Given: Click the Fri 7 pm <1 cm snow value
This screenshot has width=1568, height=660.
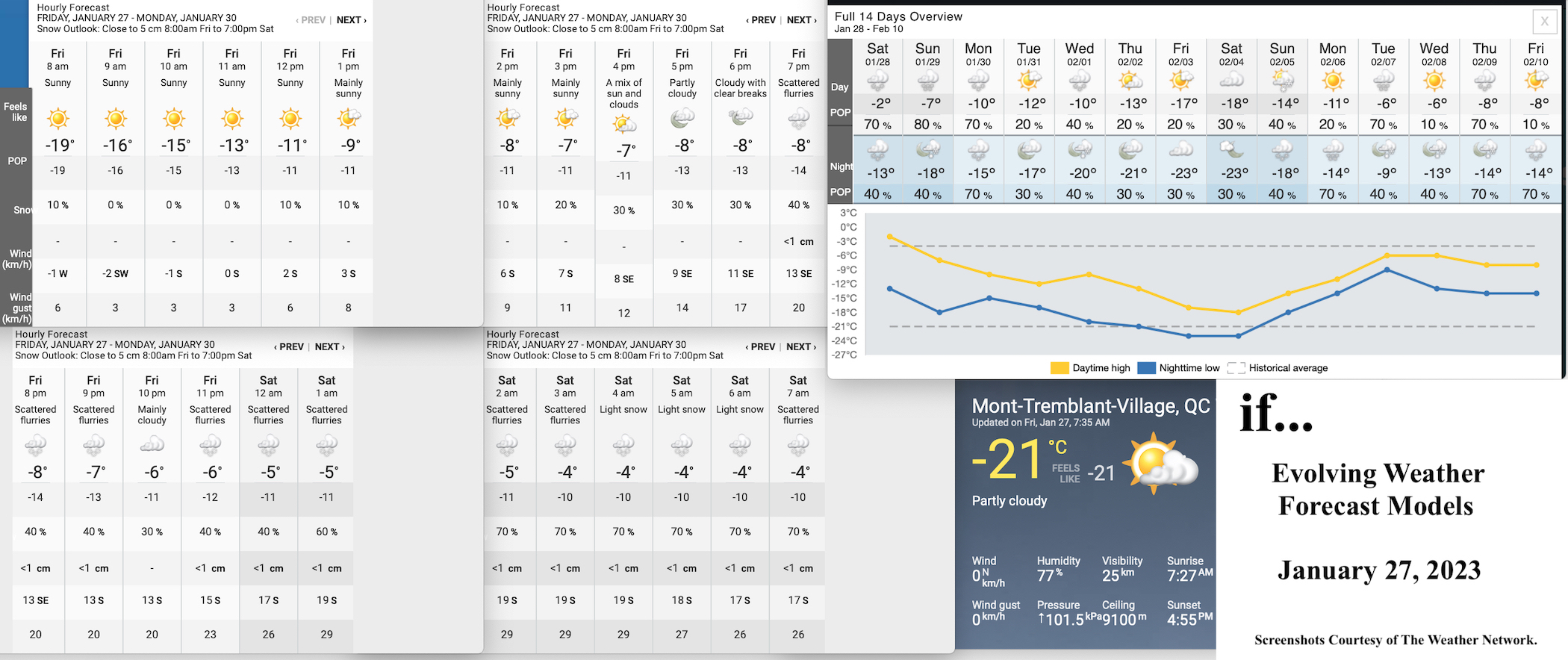Looking at the screenshot, I should click(x=799, y=241).
